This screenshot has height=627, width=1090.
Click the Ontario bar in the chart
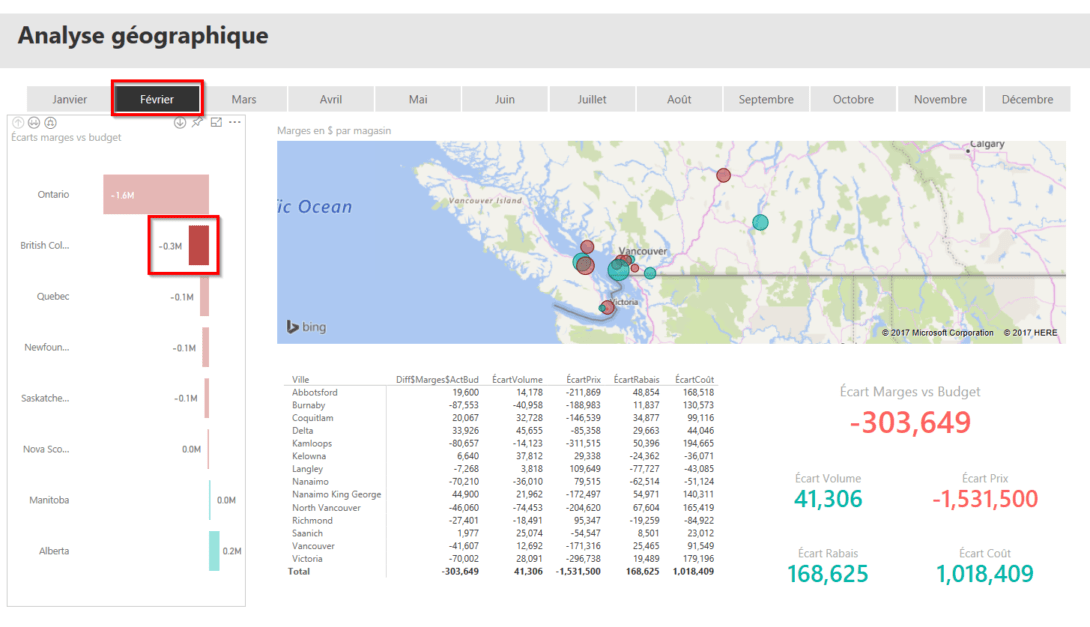[x=155, y=193]
